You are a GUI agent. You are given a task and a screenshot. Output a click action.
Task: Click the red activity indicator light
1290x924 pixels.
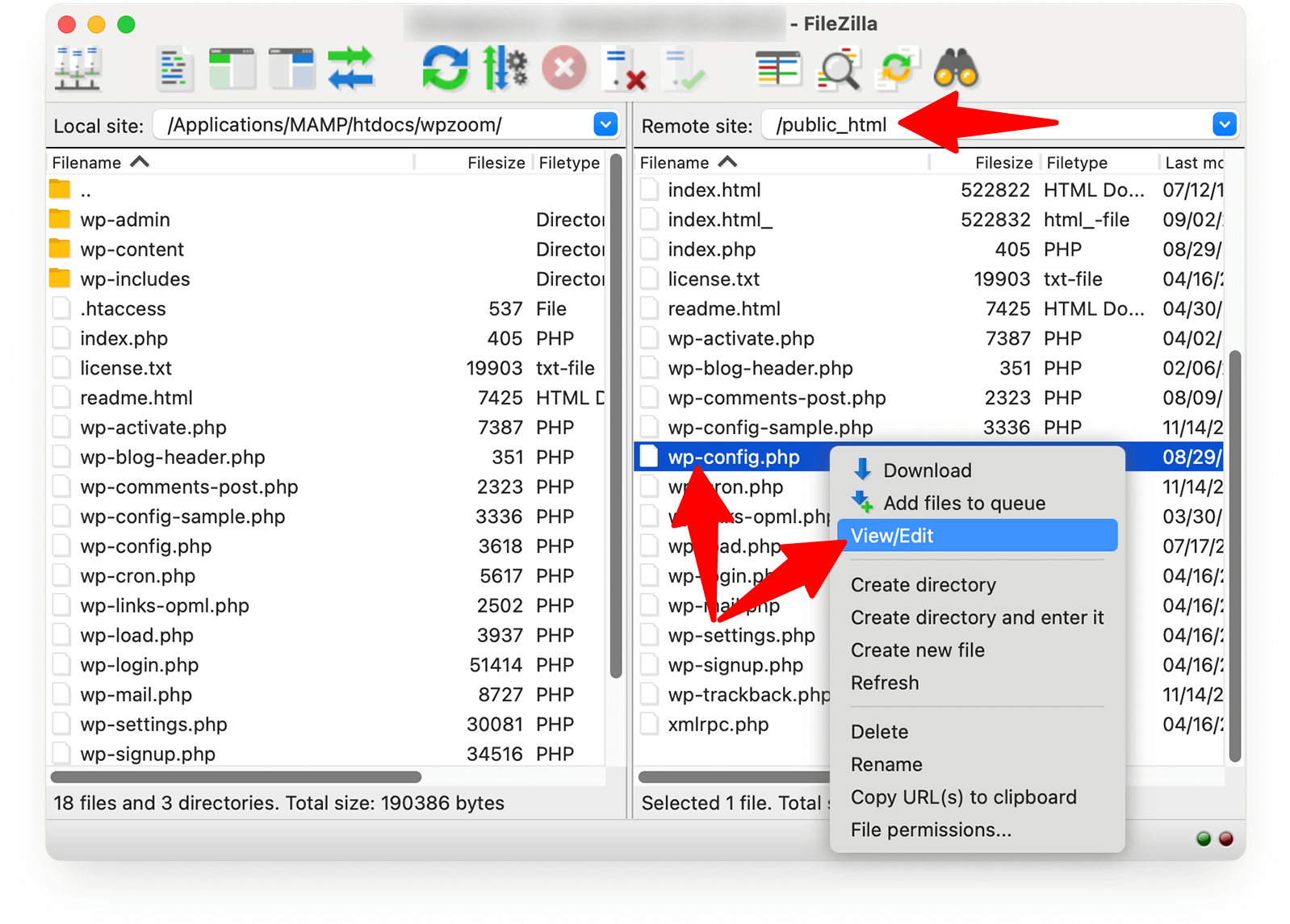pyautogui.click(x=1226, y=838)
